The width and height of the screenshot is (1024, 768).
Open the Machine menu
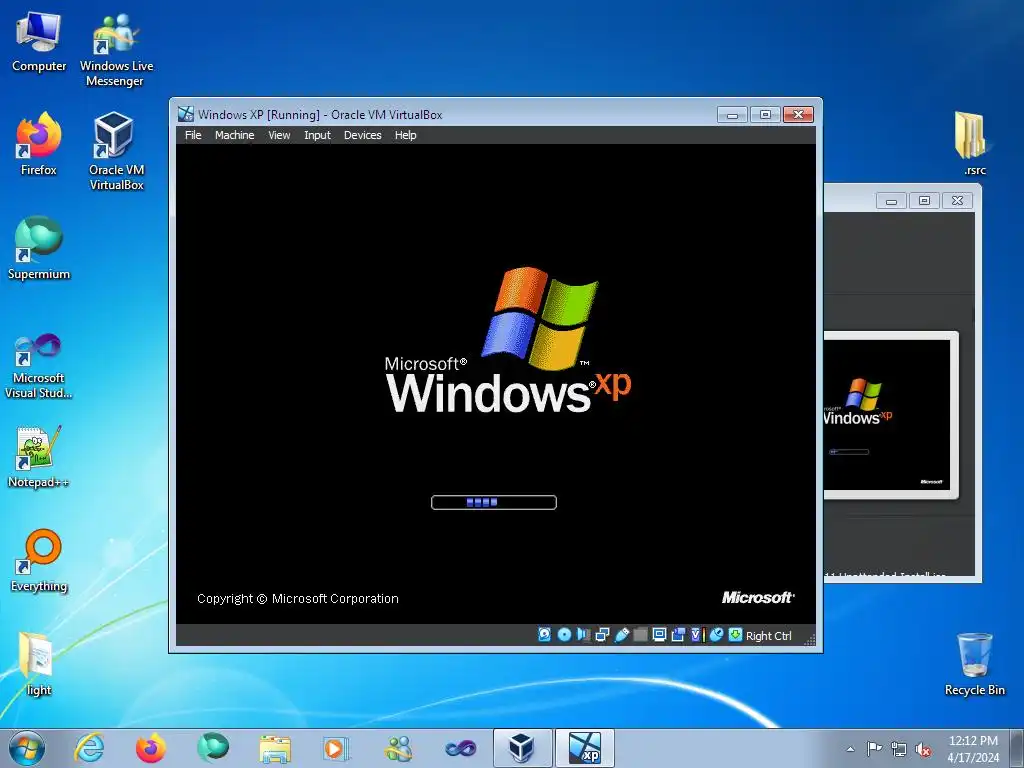coord(234,135)
